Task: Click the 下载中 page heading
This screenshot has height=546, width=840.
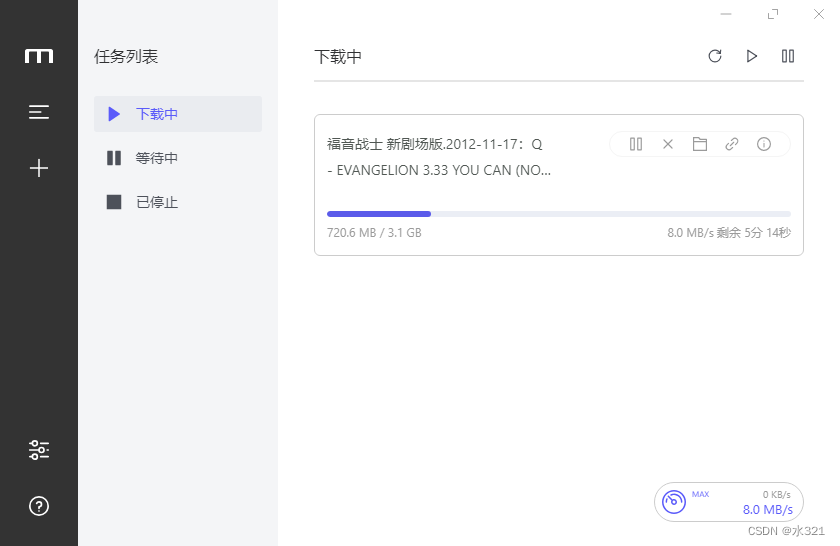Action: tap(338, 56)
